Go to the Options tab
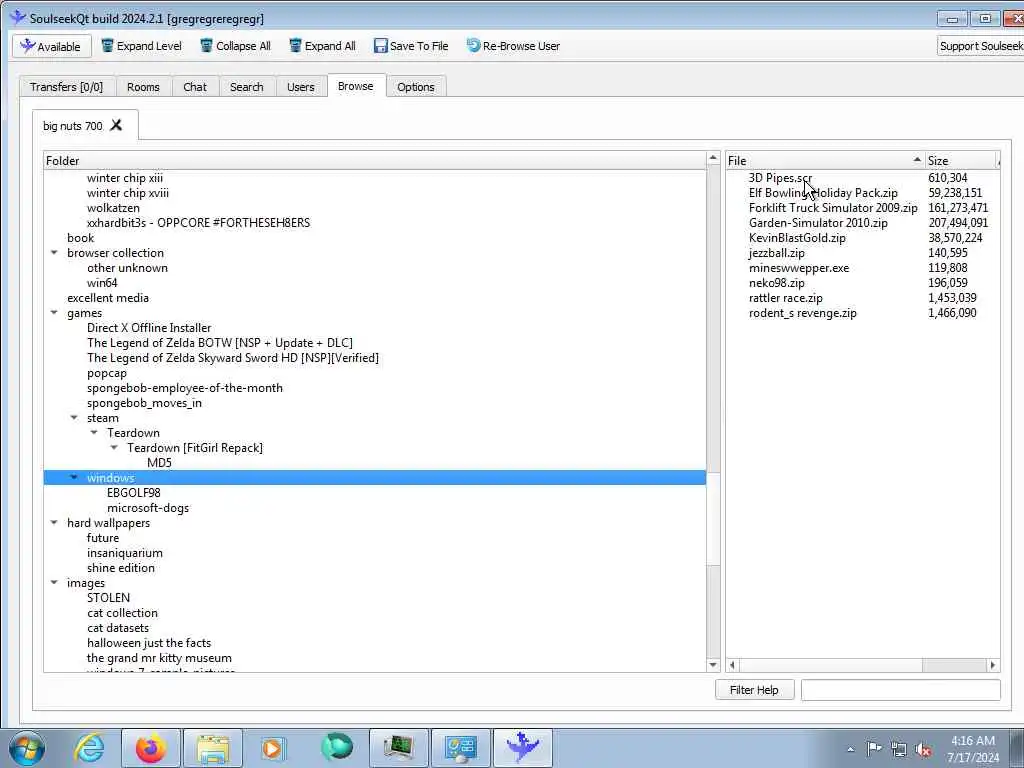The height and width of the screenshot is (768, 1024). 415,87
